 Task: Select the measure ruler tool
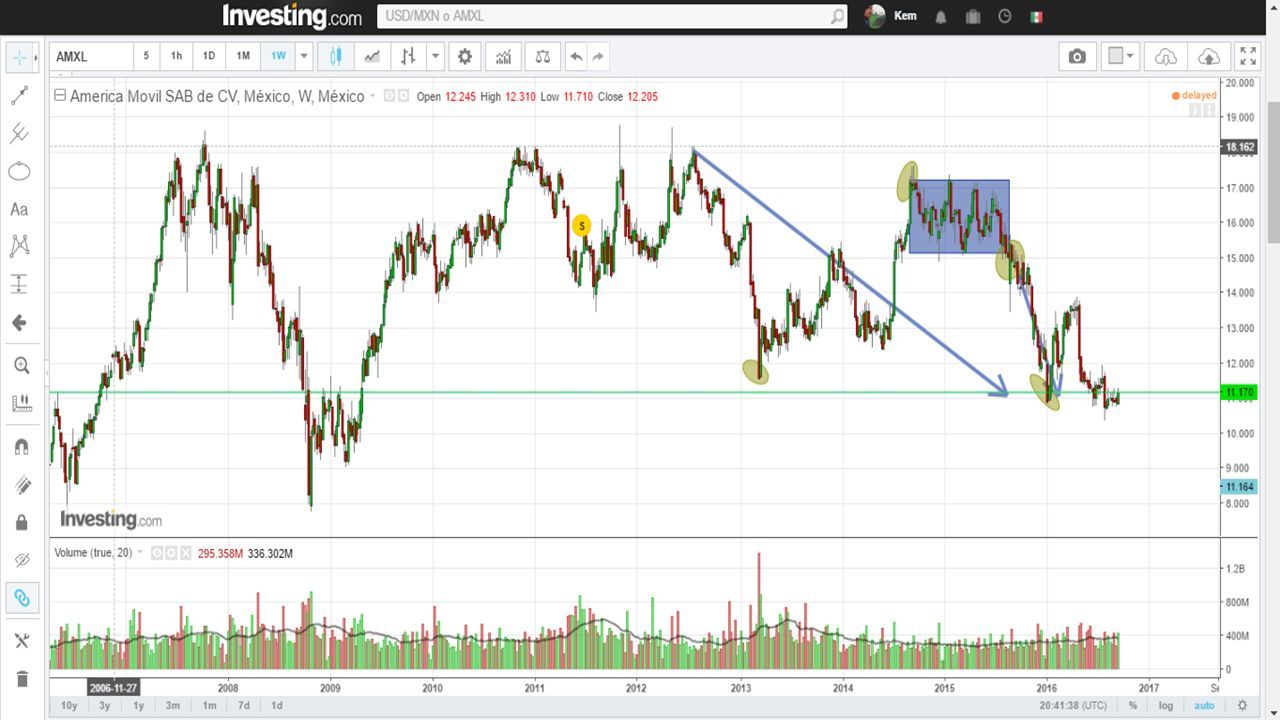pyautogui.click(x=21, y=404)
